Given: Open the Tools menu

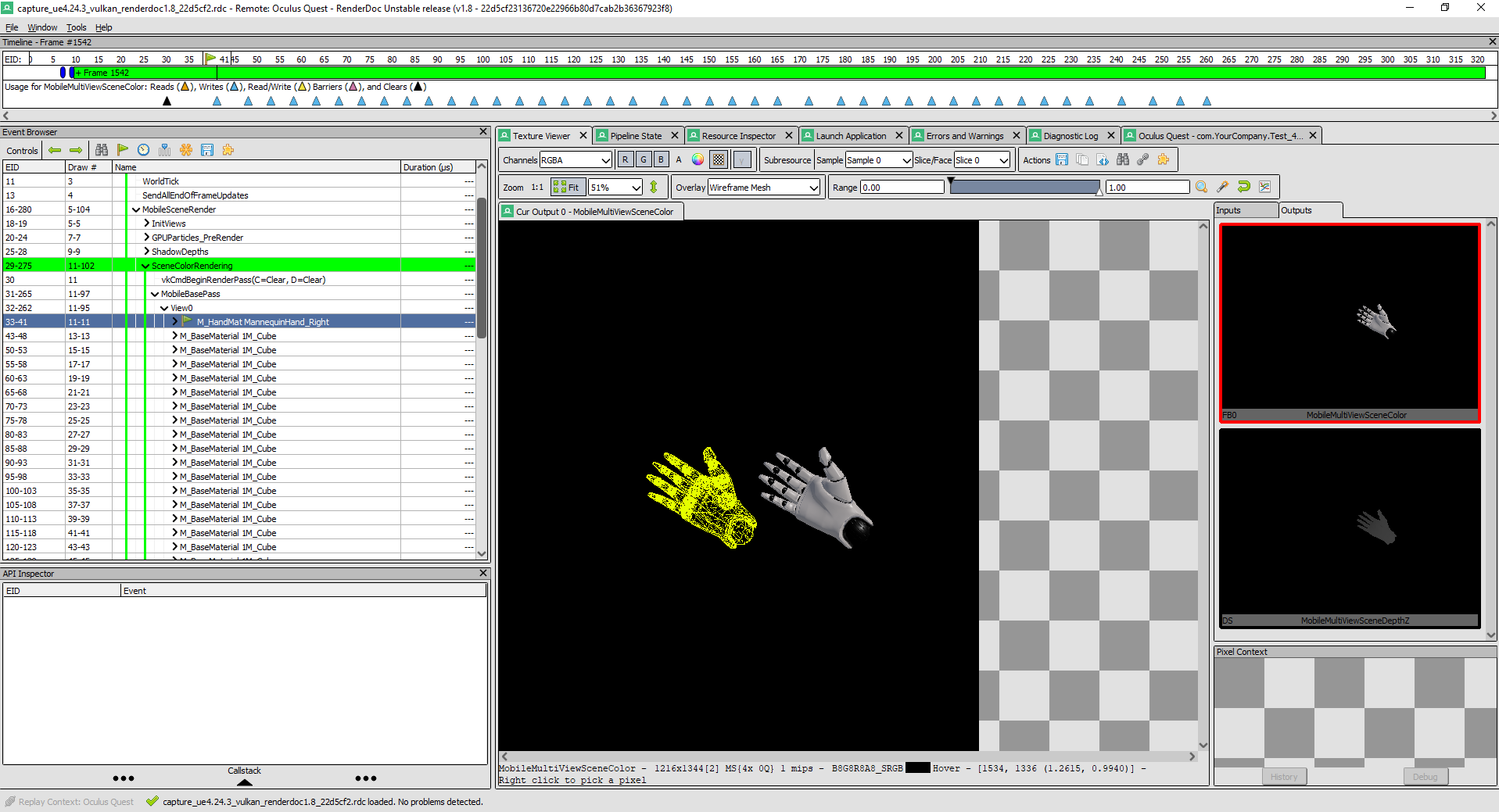Looking at the screenshot, I should (x=76, y=27).
